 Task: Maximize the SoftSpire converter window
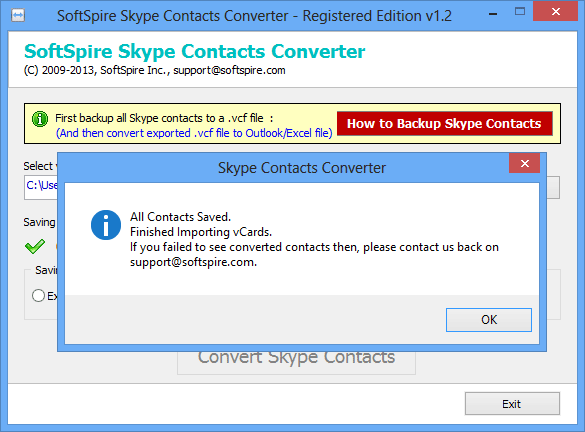[x=520, y=12]
